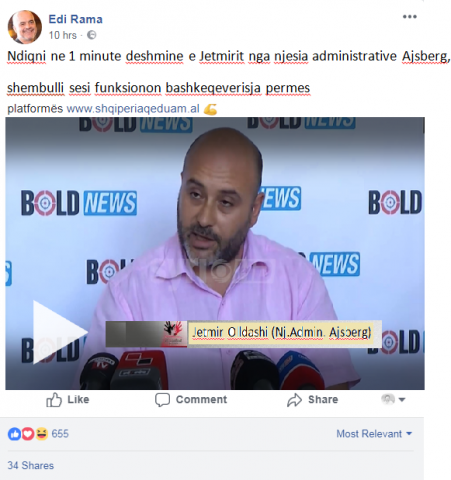This screenshot has width=451, height=480.
Task: Click the Share arrow icon
Action: 294,400
